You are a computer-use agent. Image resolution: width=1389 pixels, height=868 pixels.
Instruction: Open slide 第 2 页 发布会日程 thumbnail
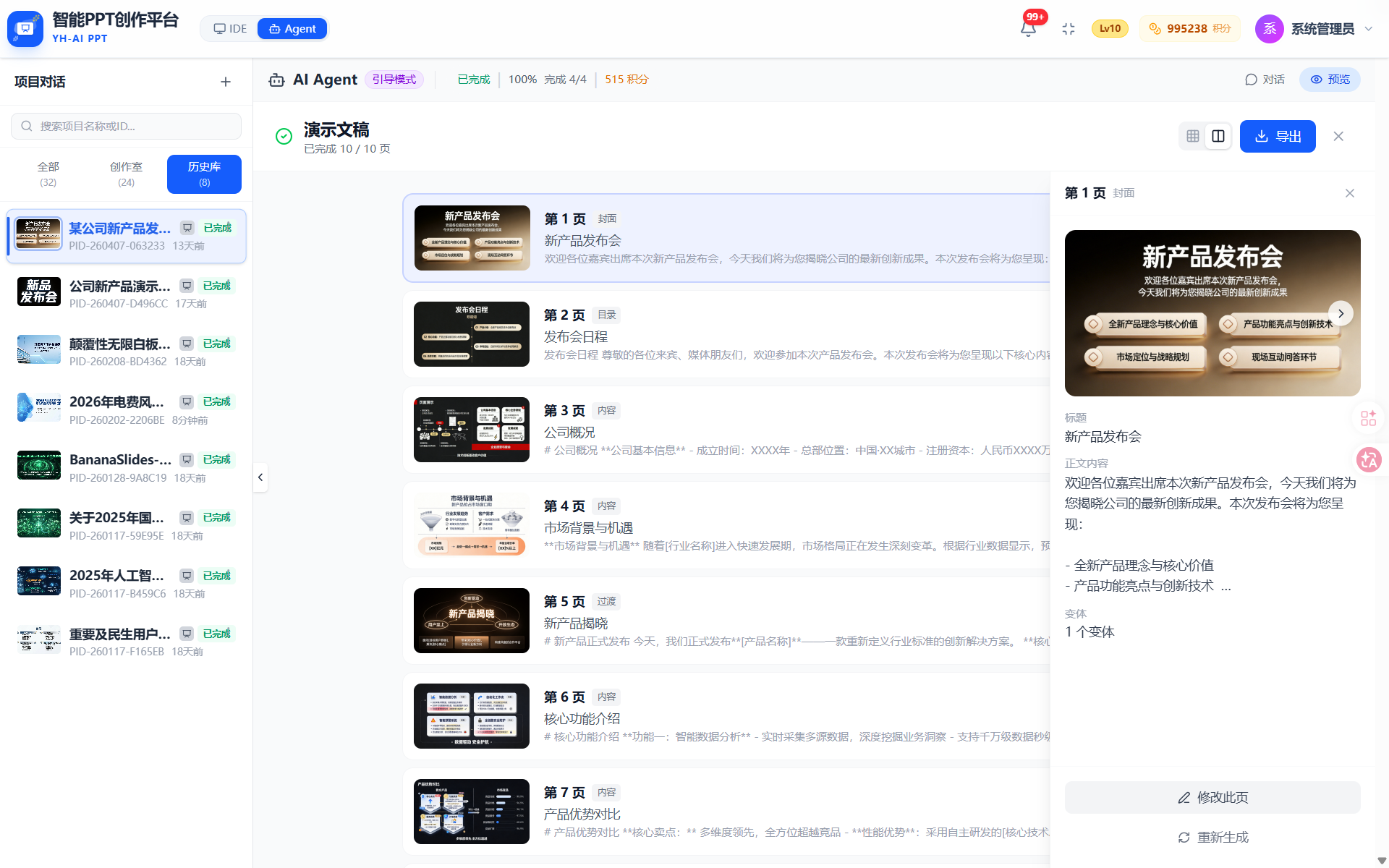[472, 334]
